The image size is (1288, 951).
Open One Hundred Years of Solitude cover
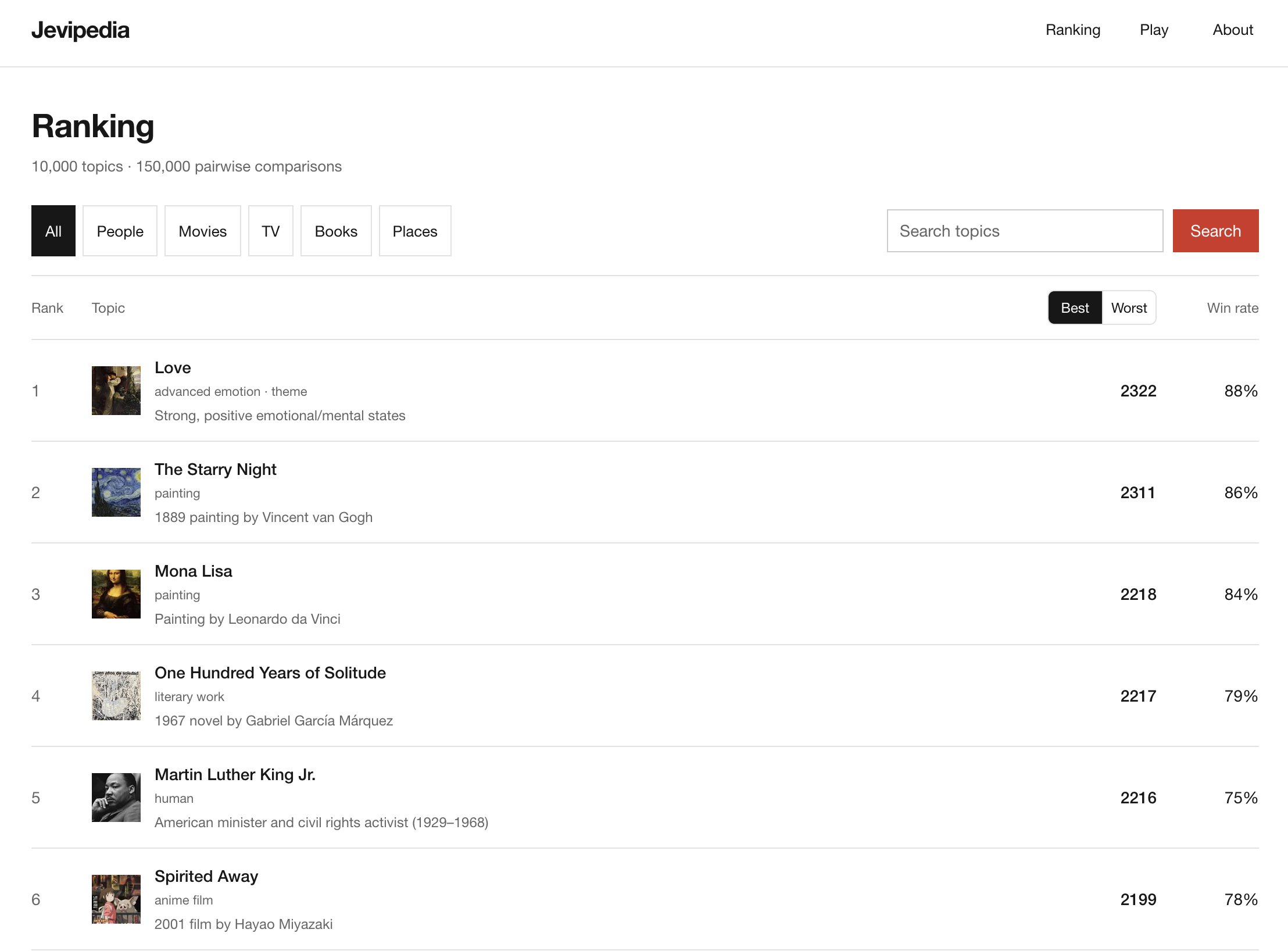(x=116, y=696)
